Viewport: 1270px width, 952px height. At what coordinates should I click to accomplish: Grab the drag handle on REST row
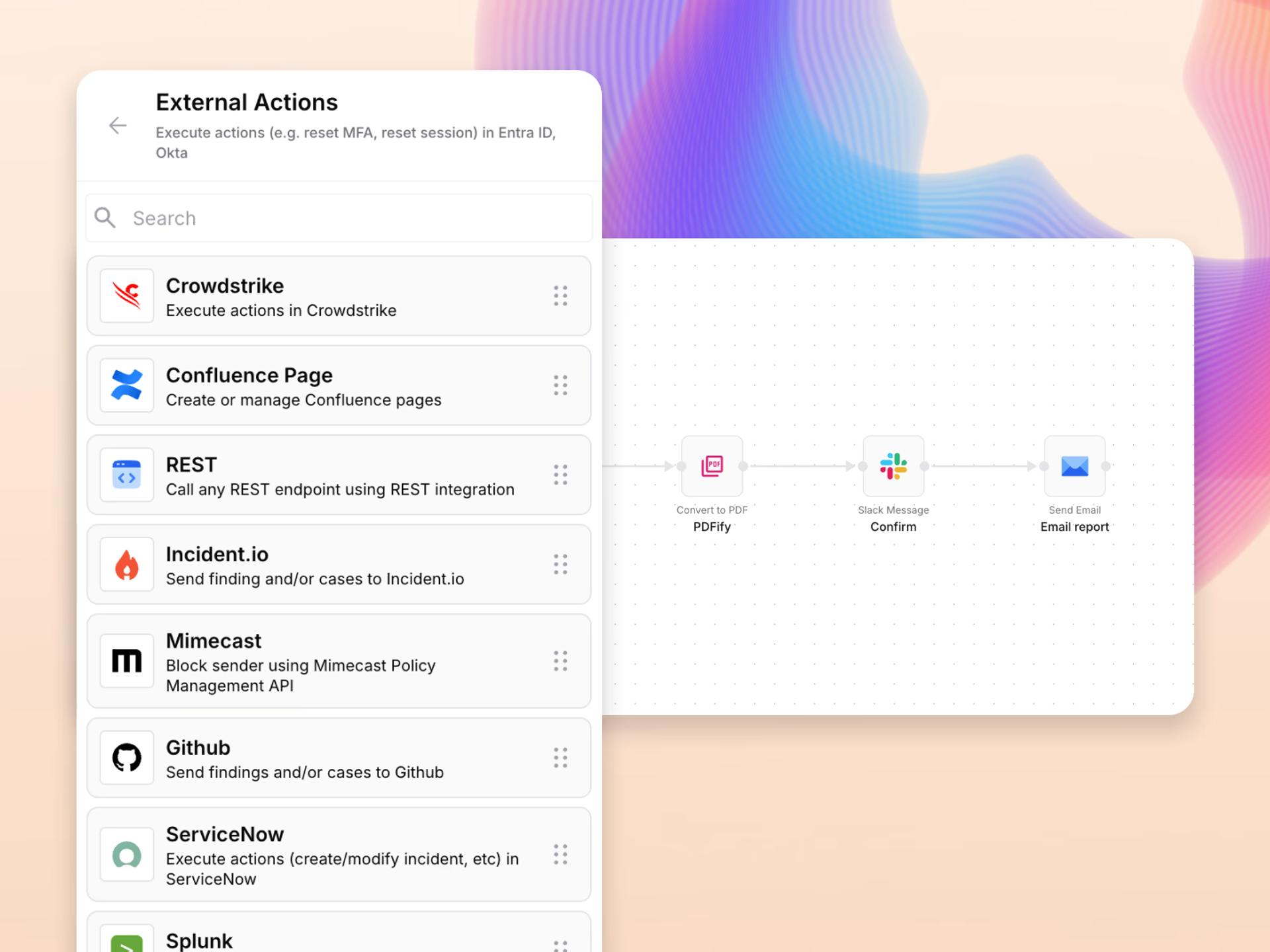pyautogui.click(x=560, y=475)
